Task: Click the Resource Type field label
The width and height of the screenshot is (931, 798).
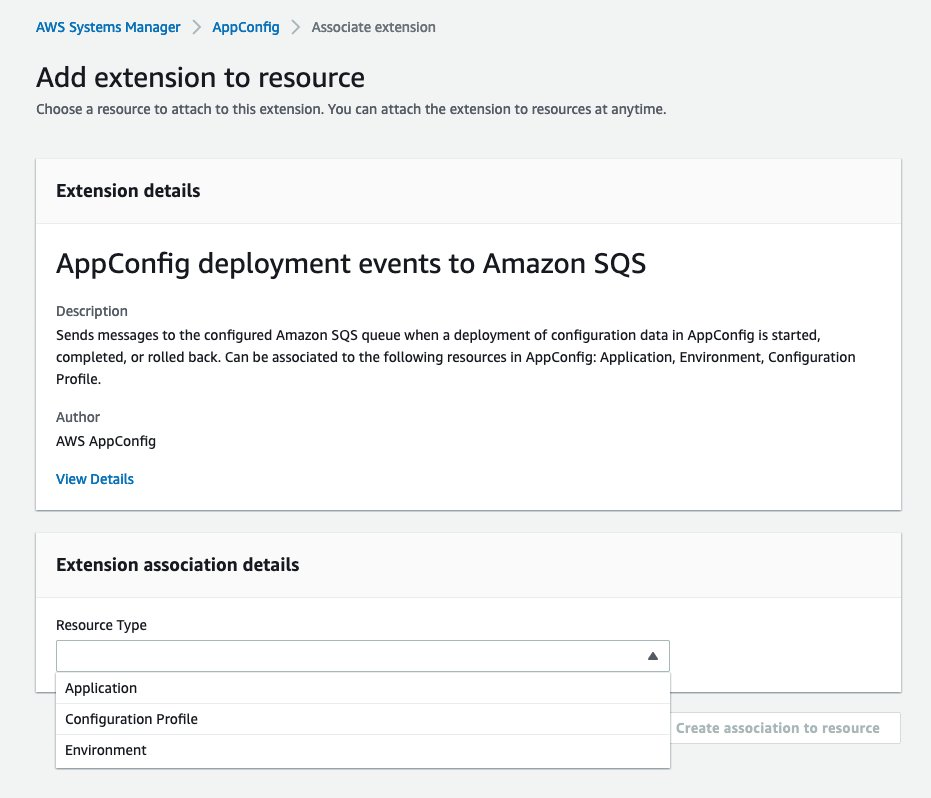Action: (101, 625)
